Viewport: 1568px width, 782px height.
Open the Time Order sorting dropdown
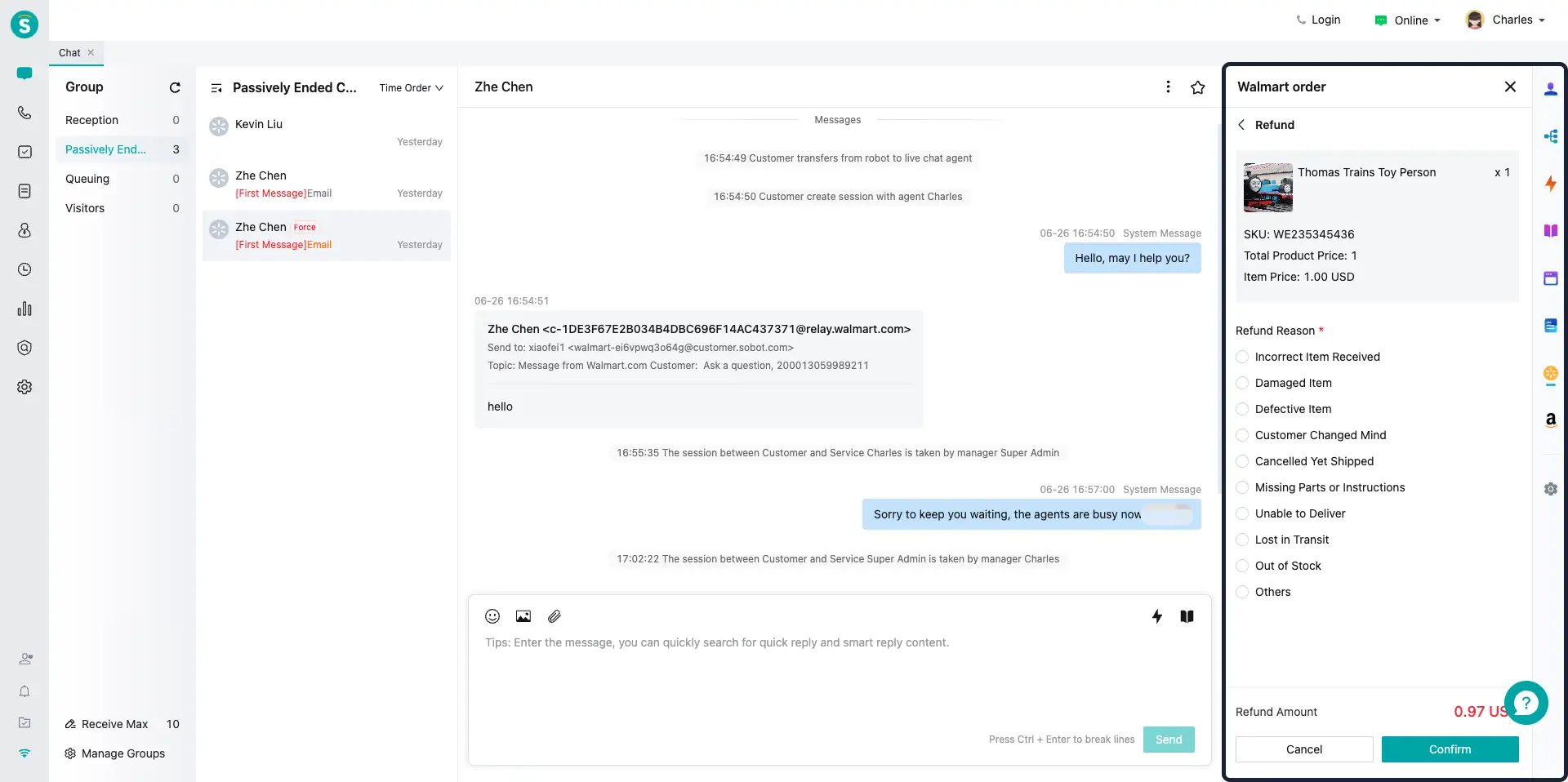(x=411, y=88)
